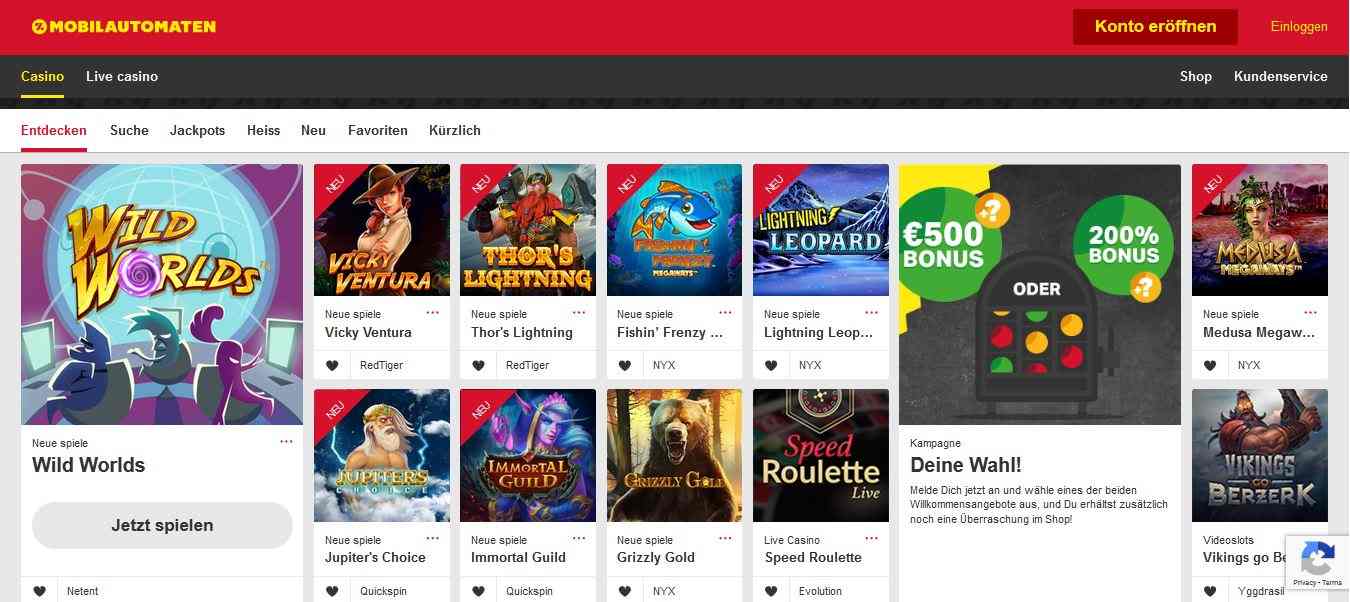The image size is (1350, 602).
Task: Switch to the Live casino tab
Action: coord(122,76)
